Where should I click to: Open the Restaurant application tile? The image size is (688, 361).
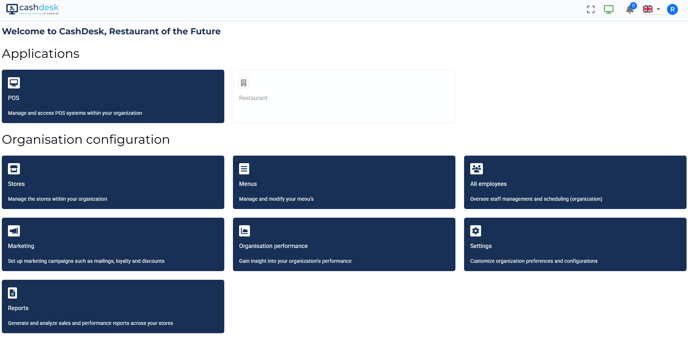click(x=344, y=97)
